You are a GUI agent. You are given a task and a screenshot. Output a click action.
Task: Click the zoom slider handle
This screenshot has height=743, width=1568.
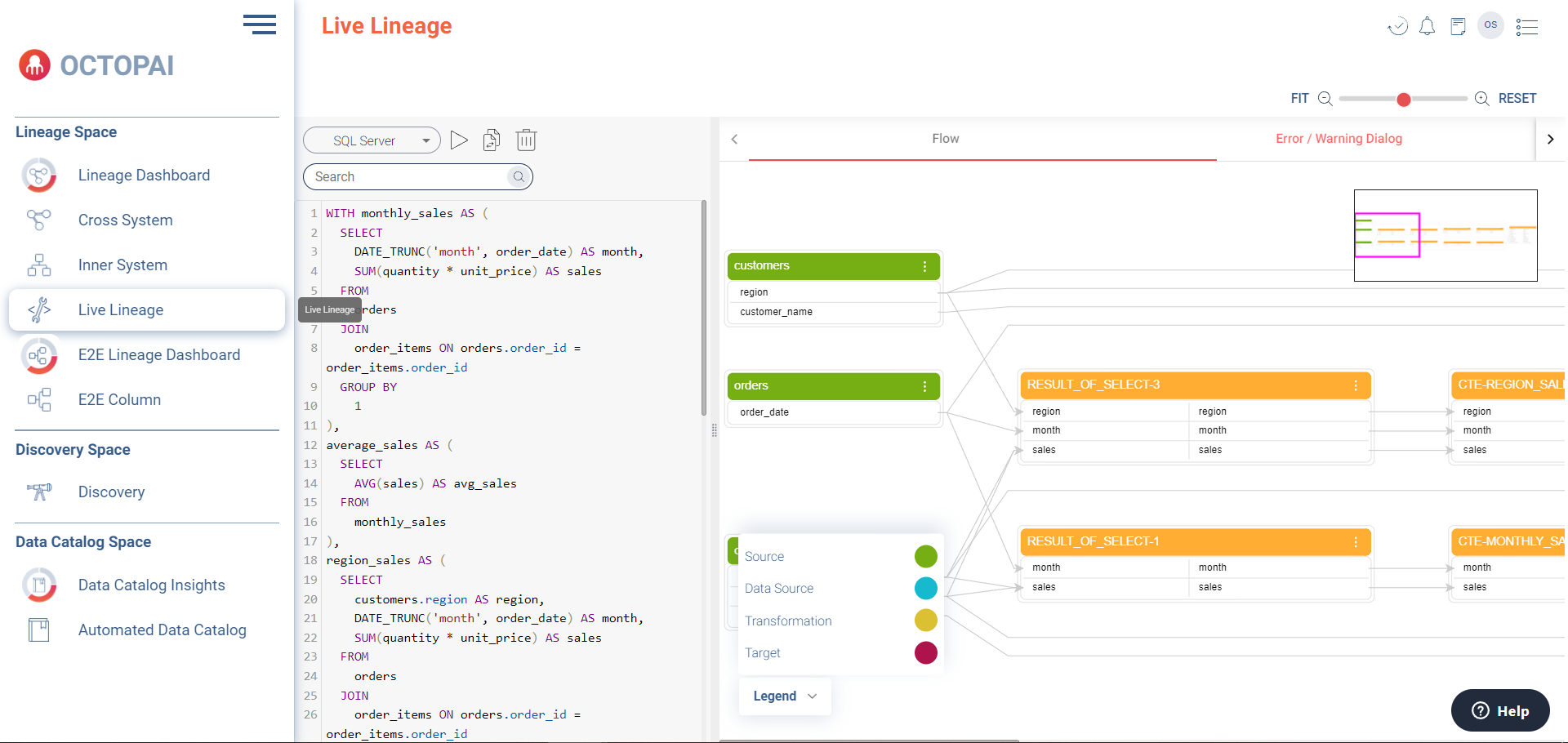click(1403, 100)
